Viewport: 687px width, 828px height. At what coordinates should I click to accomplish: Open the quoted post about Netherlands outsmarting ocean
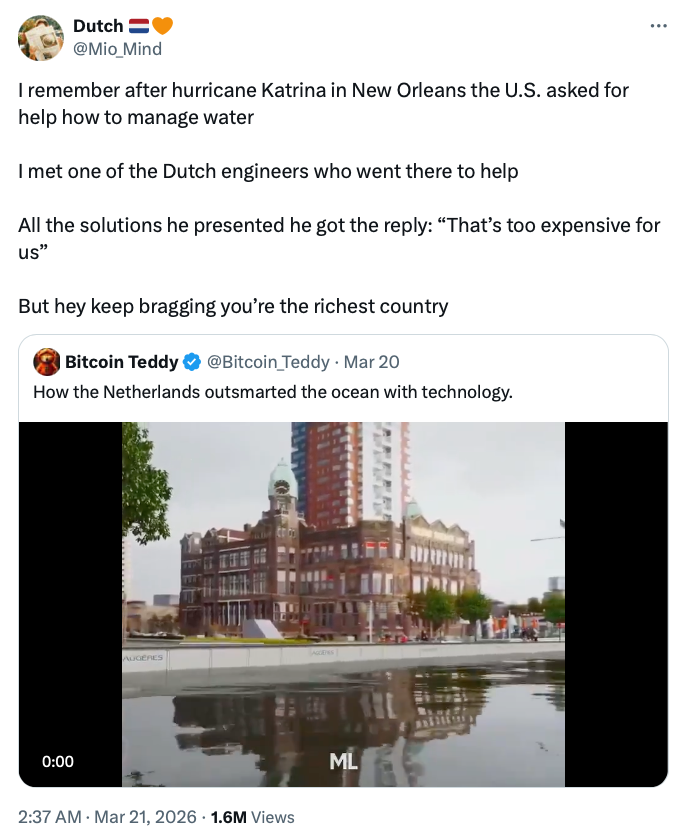tap(273, 391)
